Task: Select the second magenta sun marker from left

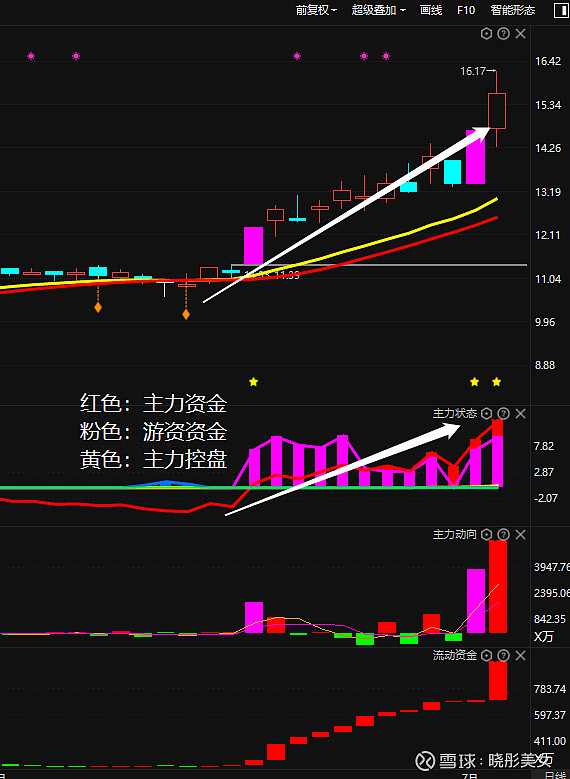Action: point(76,56)
